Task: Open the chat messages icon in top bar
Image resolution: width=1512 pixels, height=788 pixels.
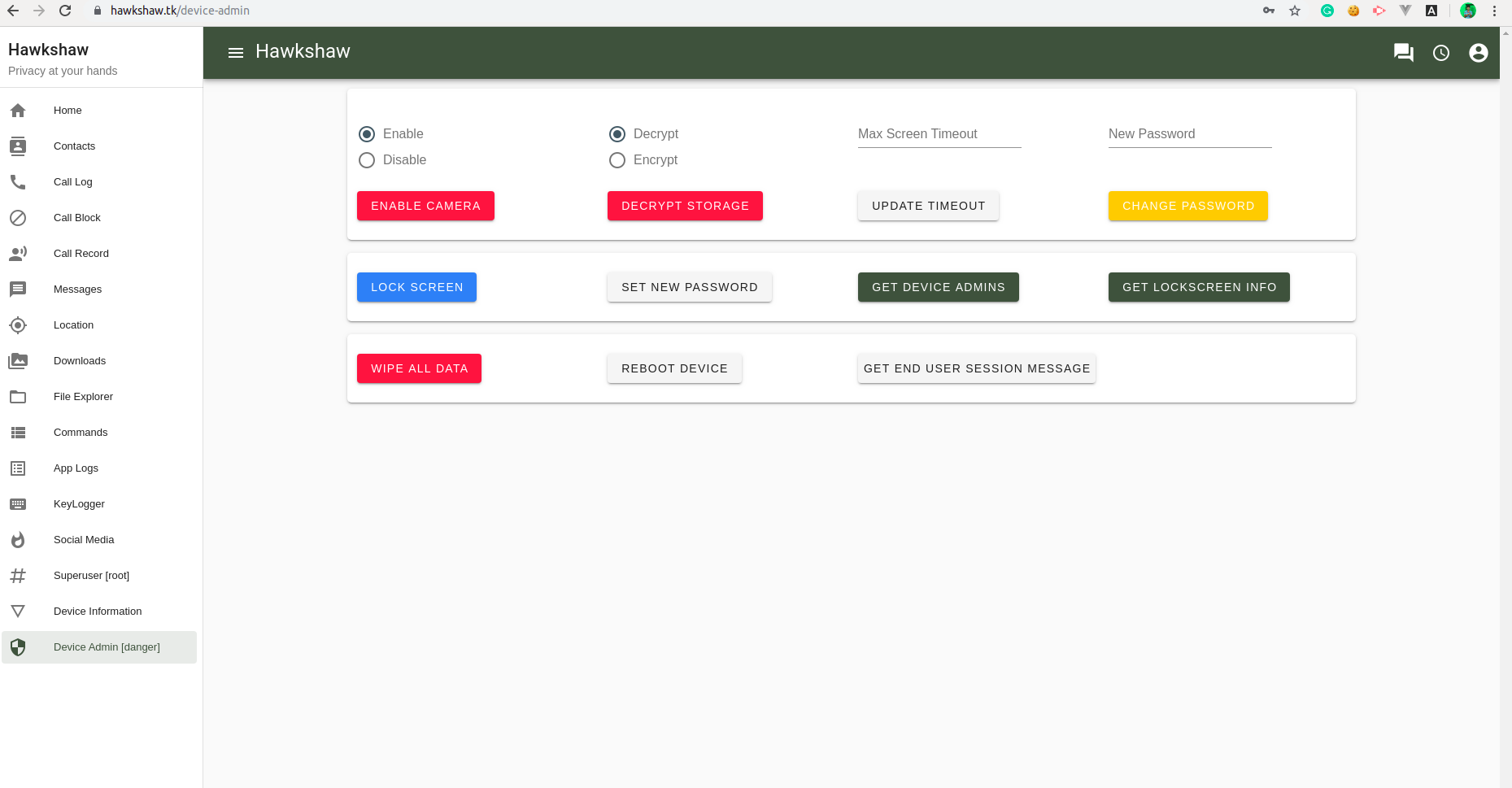Action: point(1403,52)
